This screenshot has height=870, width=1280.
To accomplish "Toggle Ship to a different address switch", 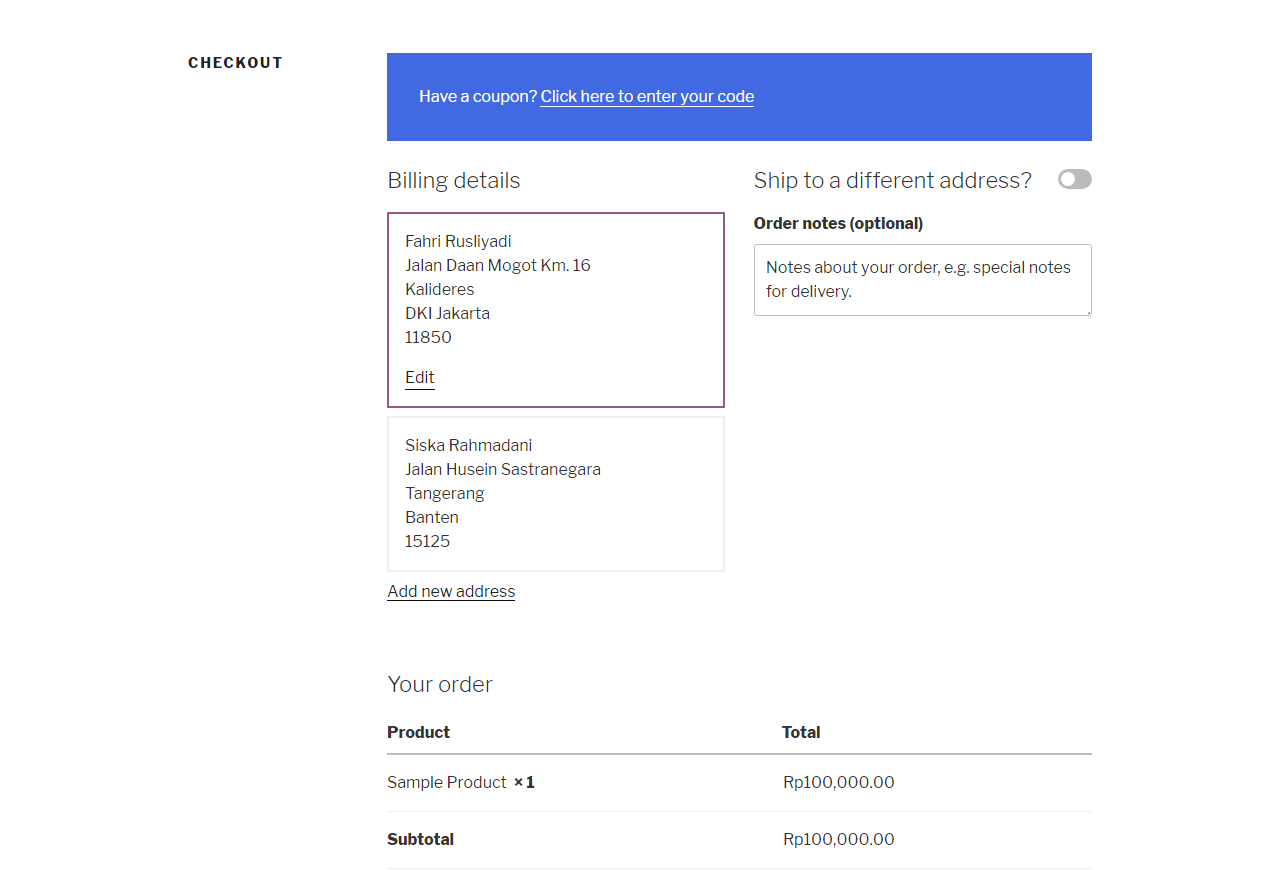I will coord(1074,179).
